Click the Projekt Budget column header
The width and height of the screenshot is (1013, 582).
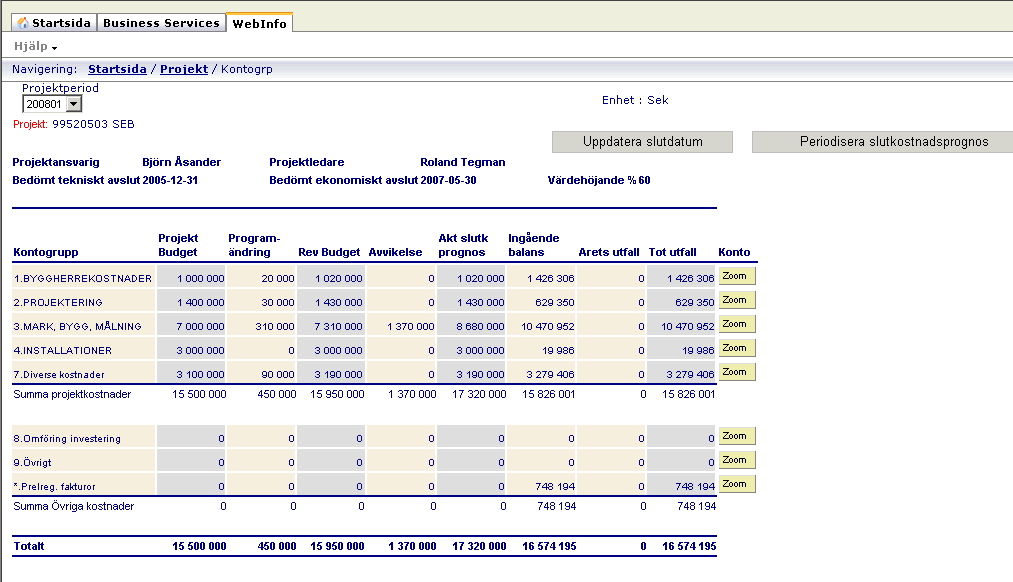[178, 245]
